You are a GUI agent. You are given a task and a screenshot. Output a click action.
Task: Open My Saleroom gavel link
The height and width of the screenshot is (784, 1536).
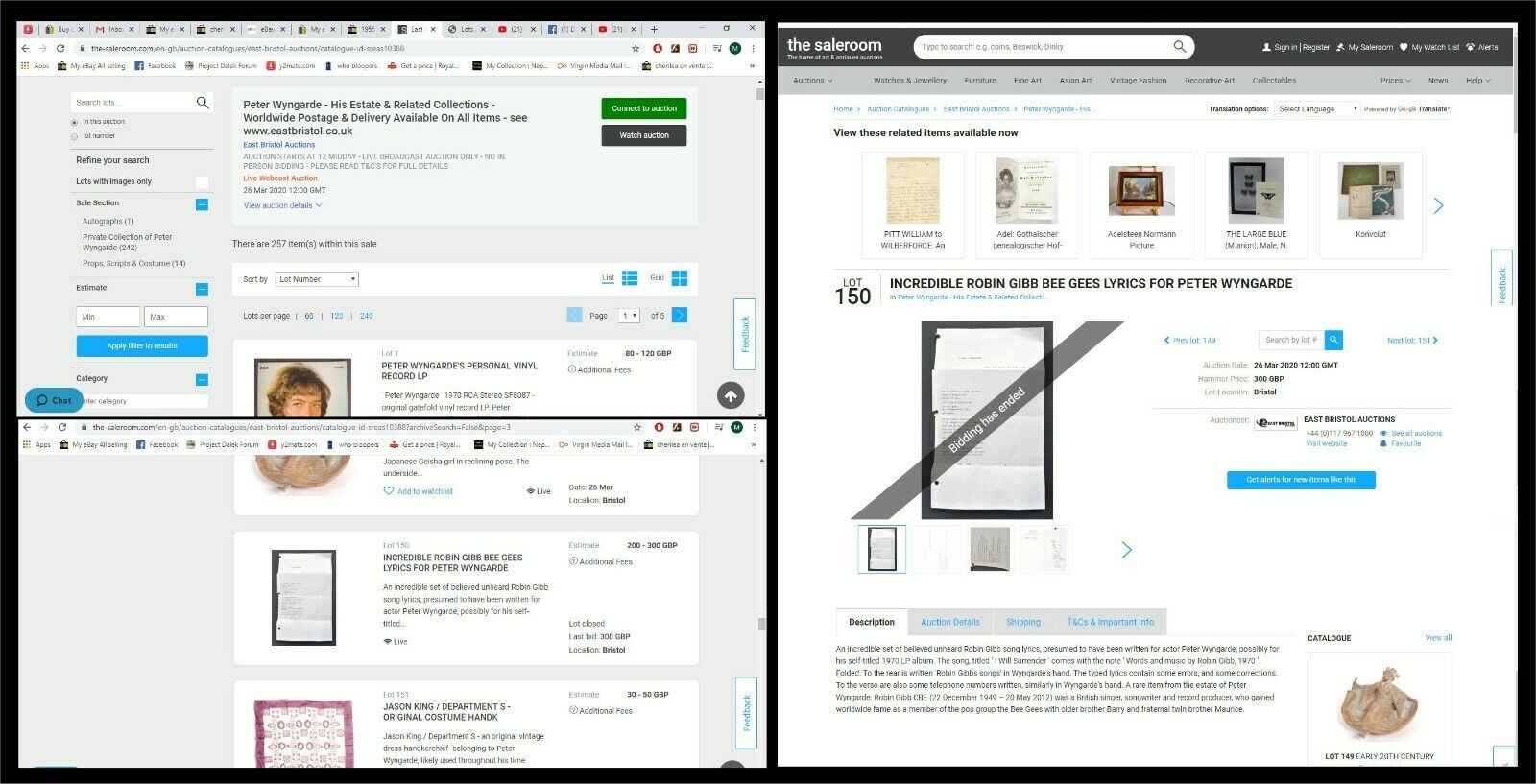click(1364, 47)
